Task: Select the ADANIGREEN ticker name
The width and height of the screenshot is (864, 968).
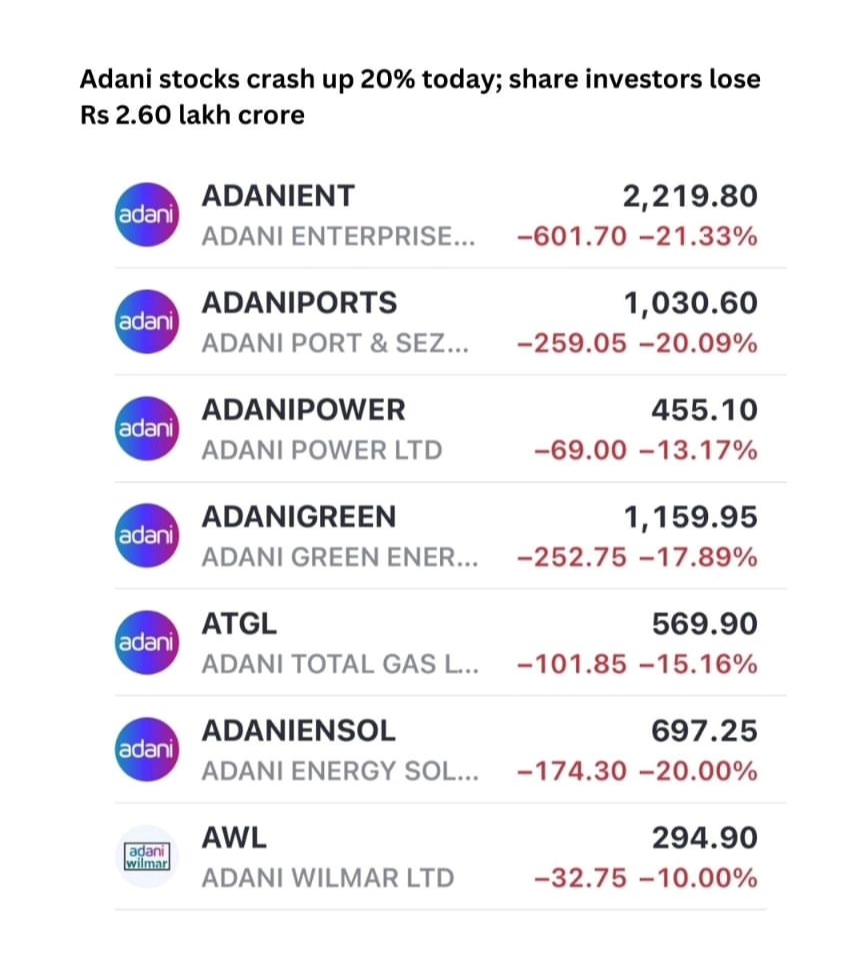Action: click(x=299, y=517)
